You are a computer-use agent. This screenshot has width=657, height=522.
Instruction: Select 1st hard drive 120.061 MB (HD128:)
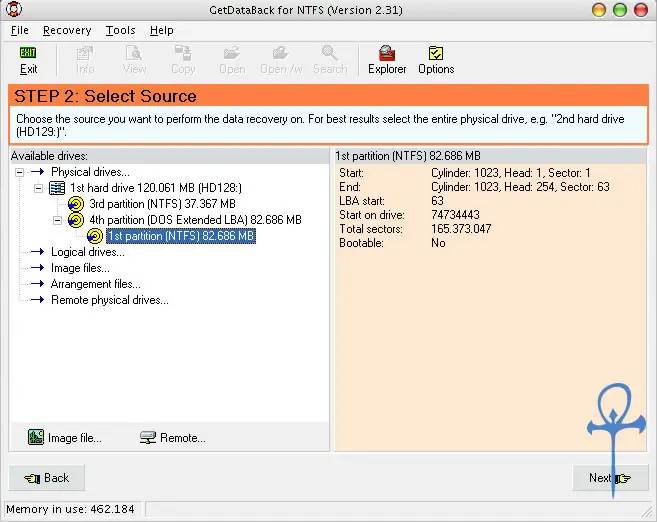[x=156, y=188]
